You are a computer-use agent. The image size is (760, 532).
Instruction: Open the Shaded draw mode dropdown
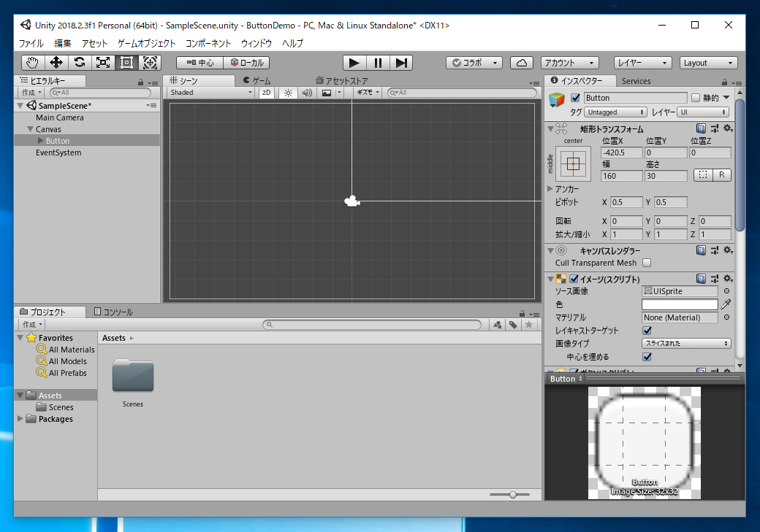click(x=211, y=93)
